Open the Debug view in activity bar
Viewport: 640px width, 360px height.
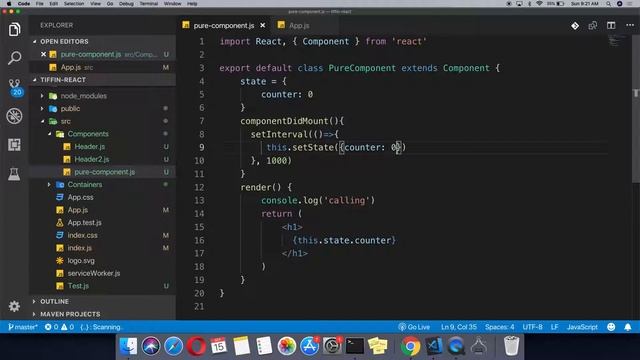14,116
